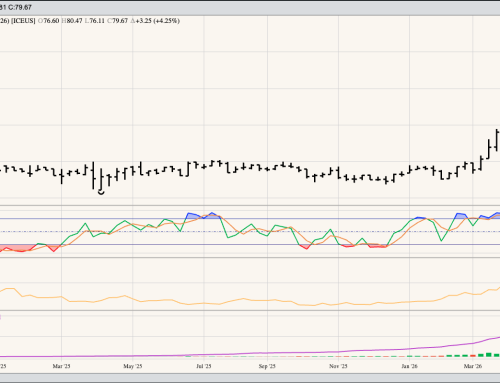Screen dimensions: 500x383
Task: Click the Δ+3.25 (+4.25%) change value
Action: point(155,21)
